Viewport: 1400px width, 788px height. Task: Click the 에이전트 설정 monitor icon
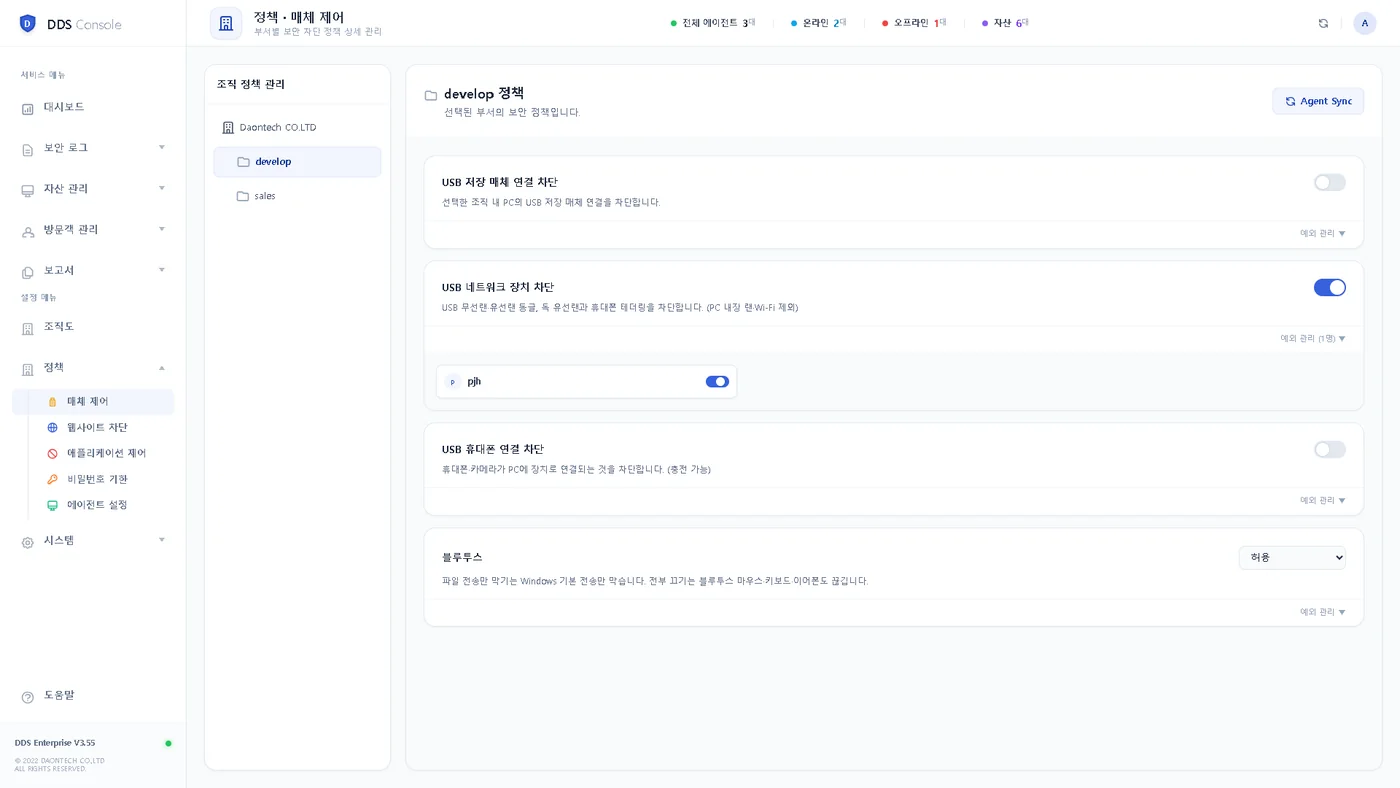(53, 506)
